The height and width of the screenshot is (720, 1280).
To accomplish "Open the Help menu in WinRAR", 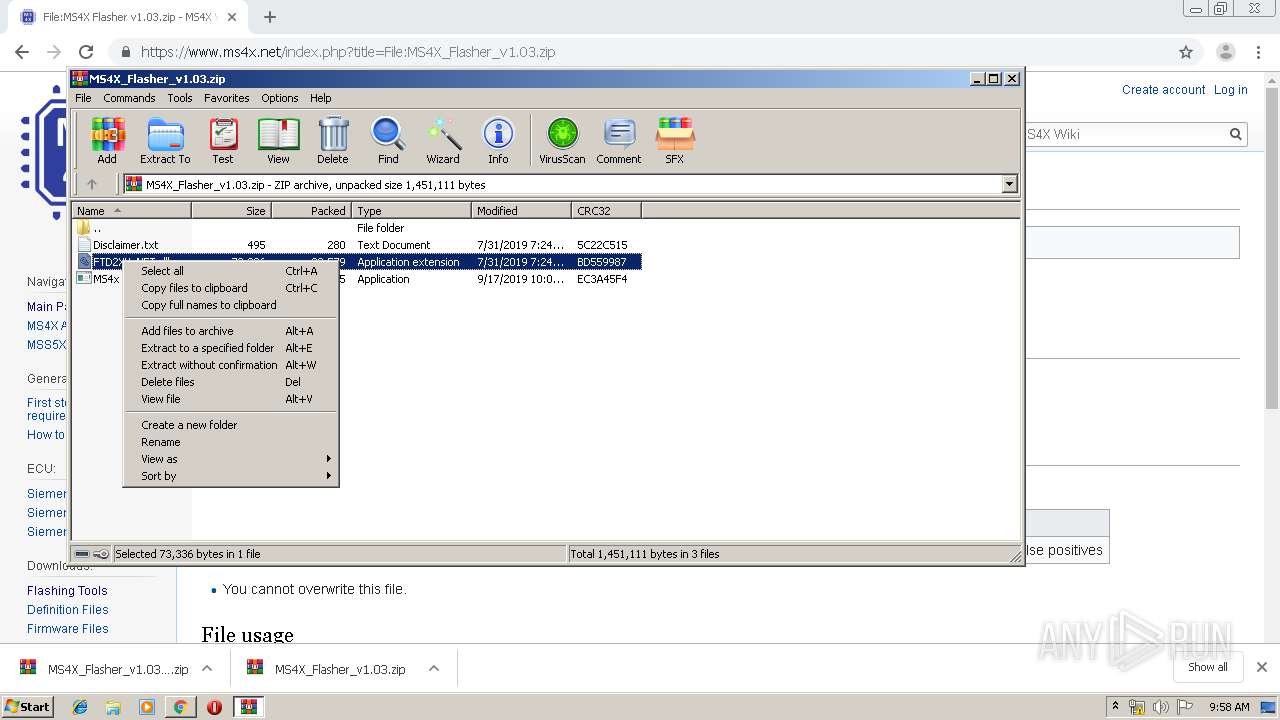I will [x=320, y=98].
